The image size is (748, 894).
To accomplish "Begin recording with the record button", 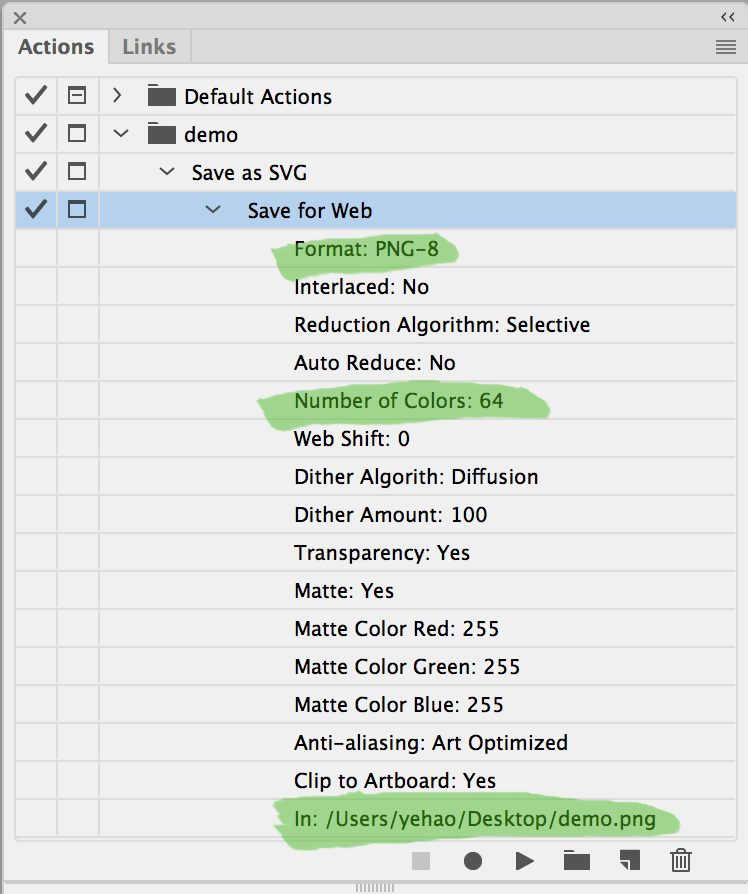I will (473, 860).
